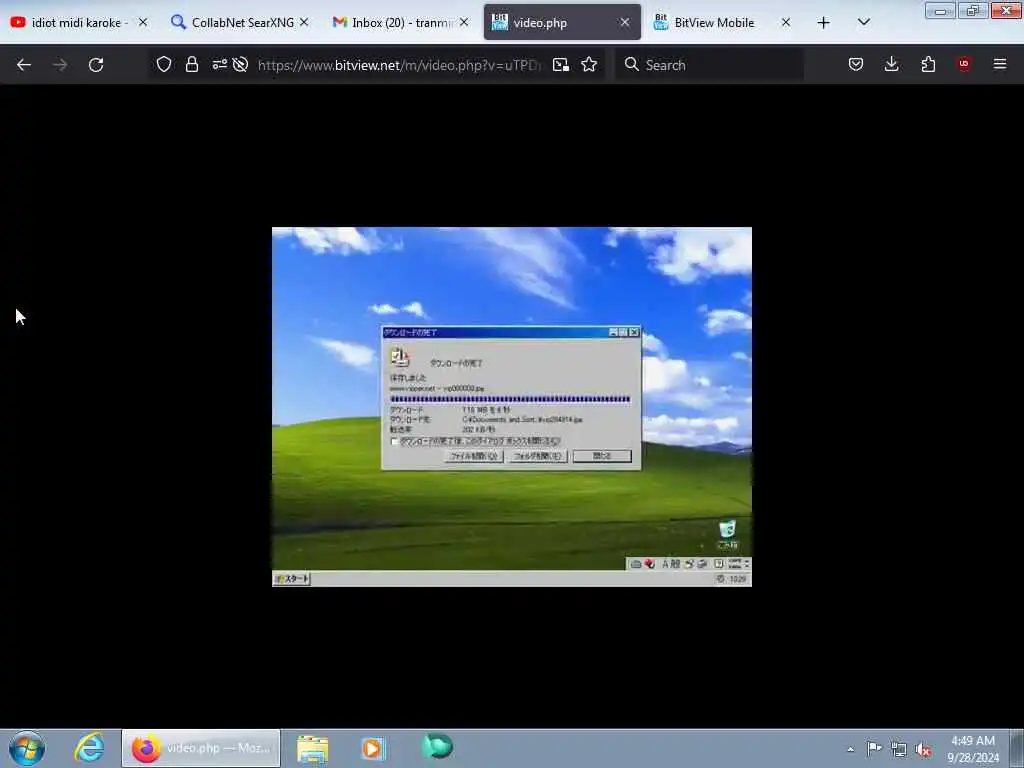Open picture-in-picture from address bar
This screenshot has width=1024, height=768.
pyautogui.click(x=560, y=65)
